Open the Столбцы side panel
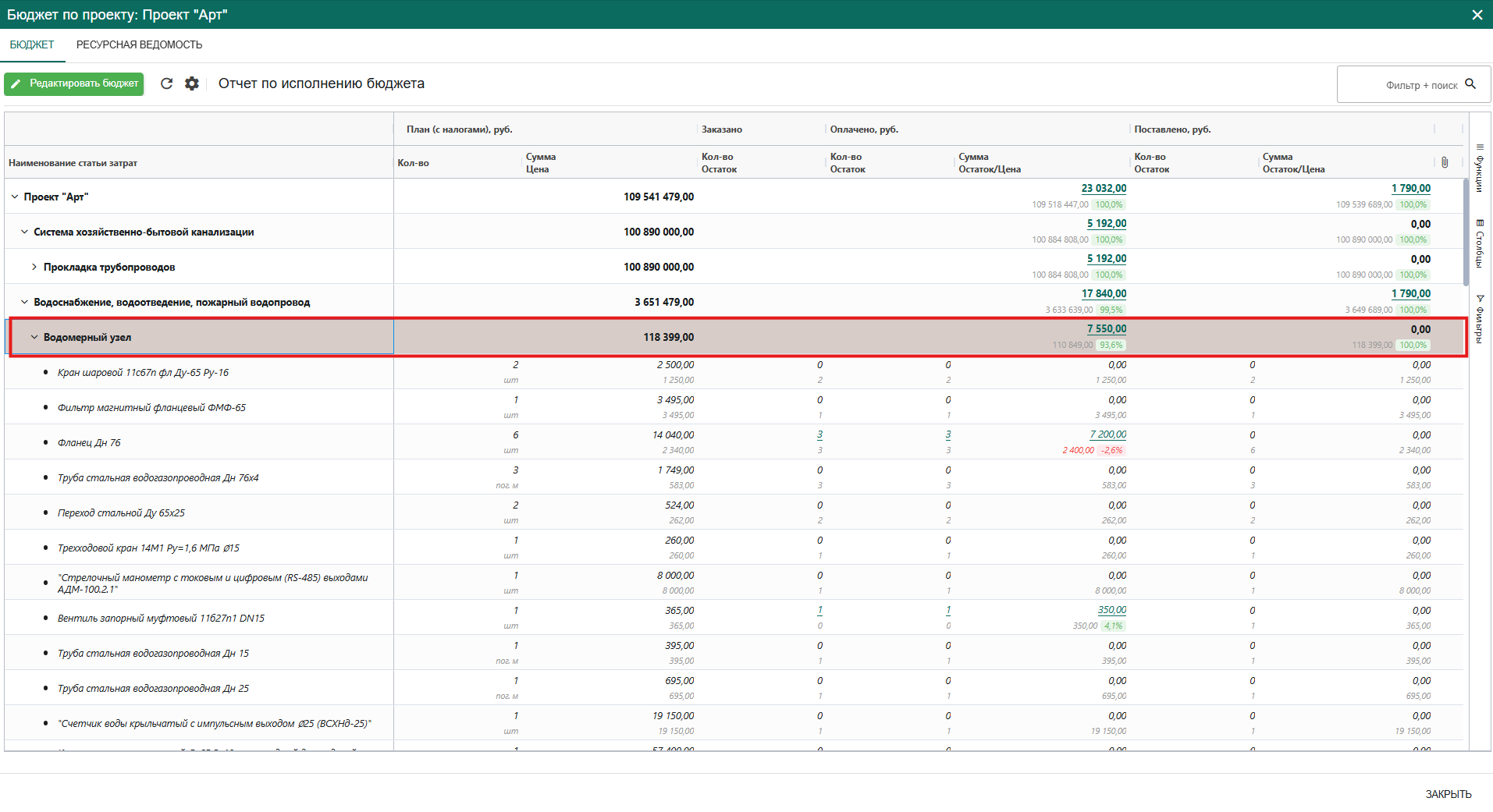Screen dimensions: 1493x812 pos(1480,243)
